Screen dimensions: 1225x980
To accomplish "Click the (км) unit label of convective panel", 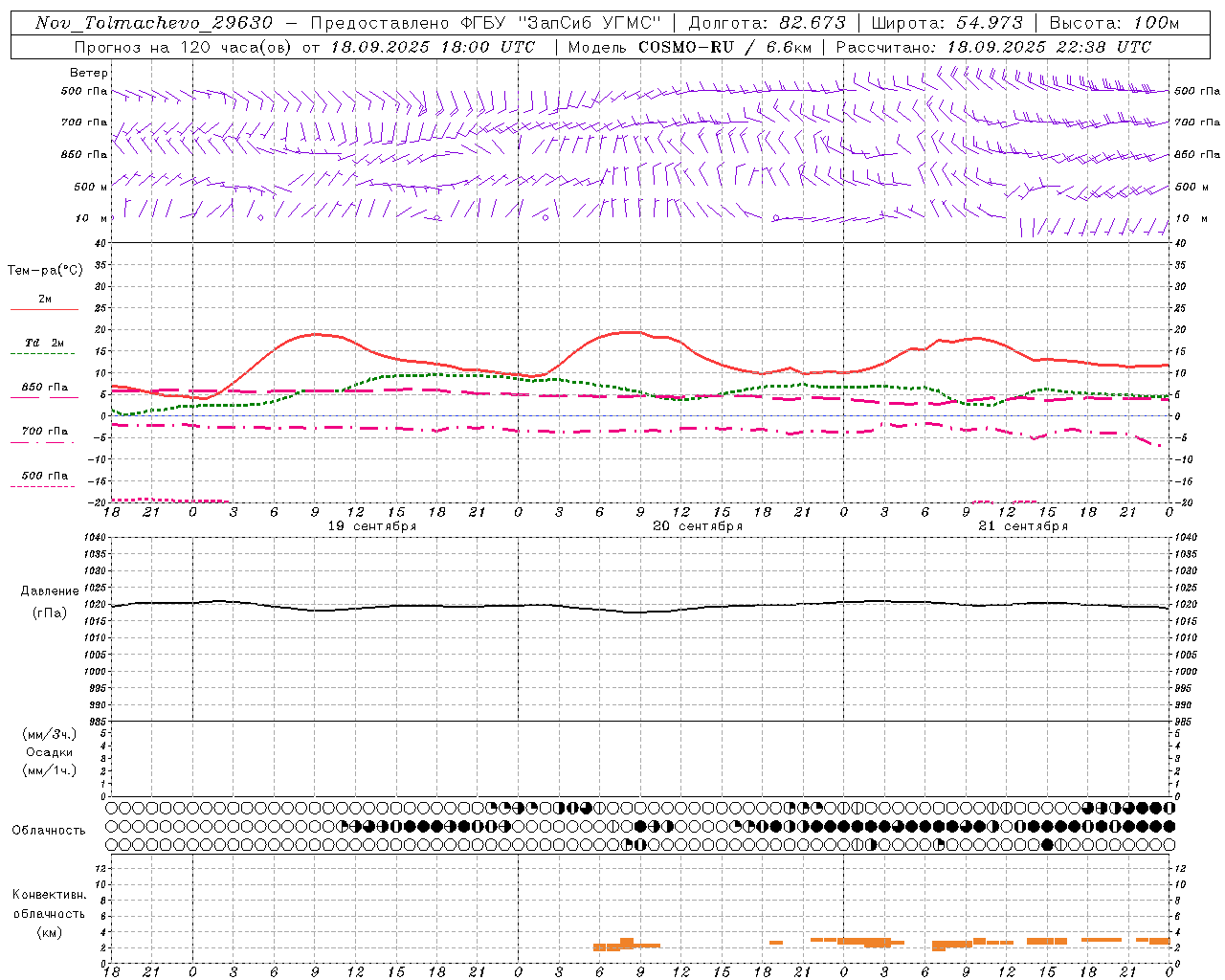I will [x=49, y=932].
